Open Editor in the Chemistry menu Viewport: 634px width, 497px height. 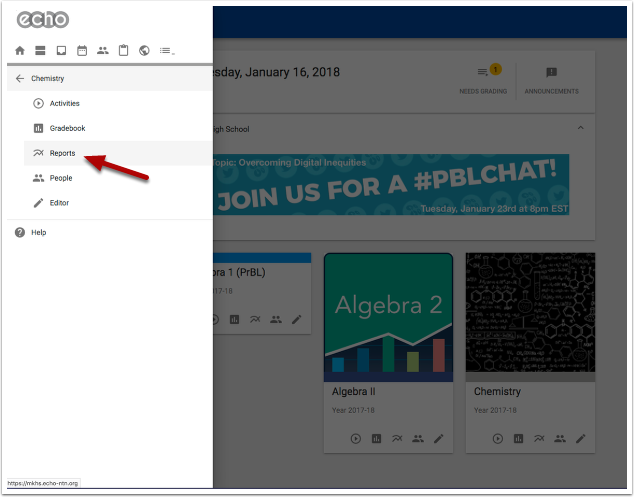pos(59,203)
